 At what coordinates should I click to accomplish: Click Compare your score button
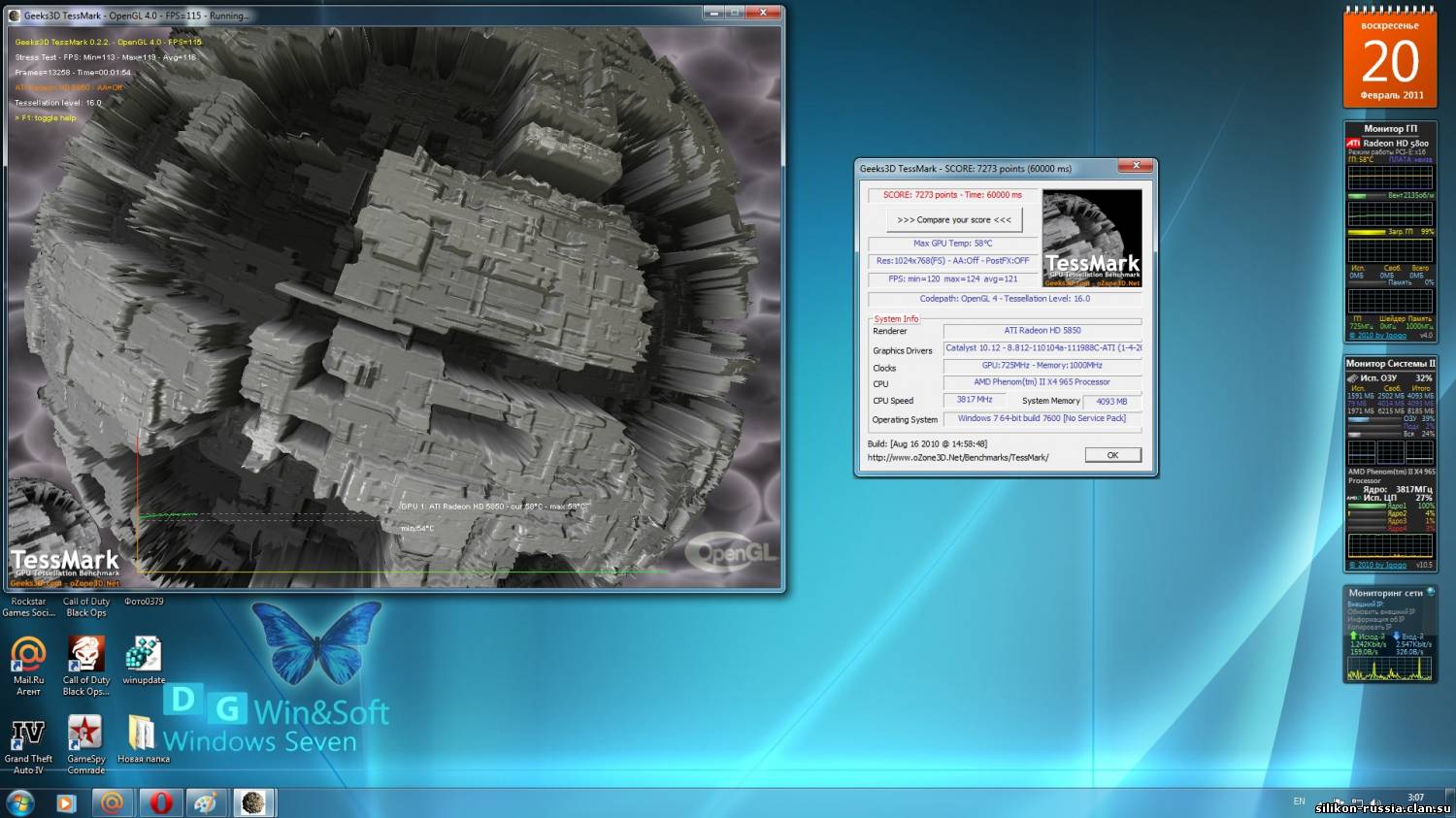click(954, 220)
